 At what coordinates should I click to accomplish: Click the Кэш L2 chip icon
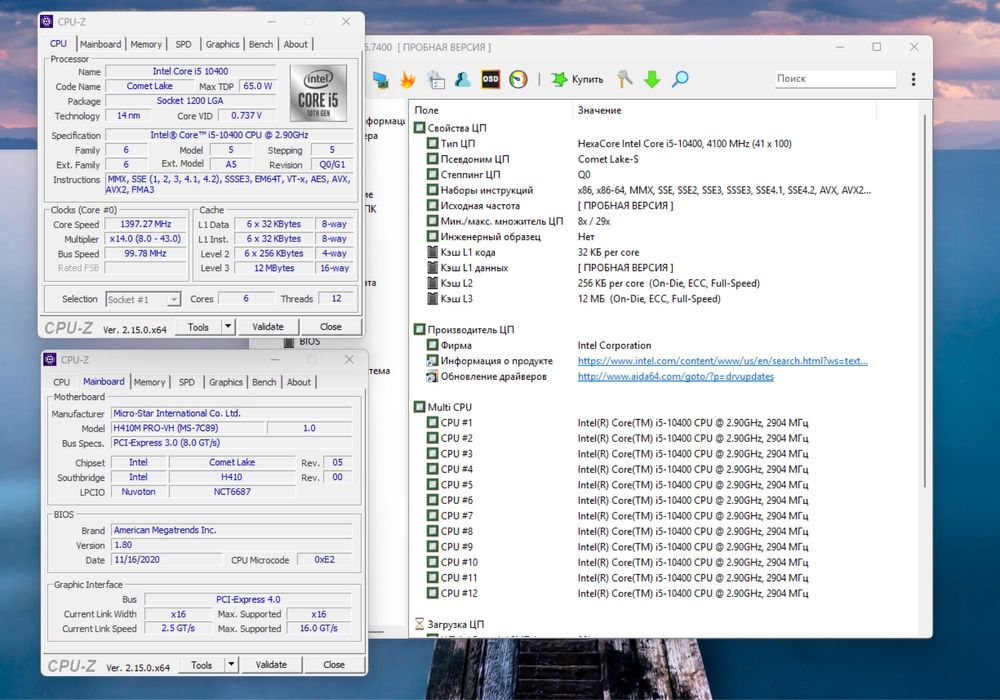432,283
